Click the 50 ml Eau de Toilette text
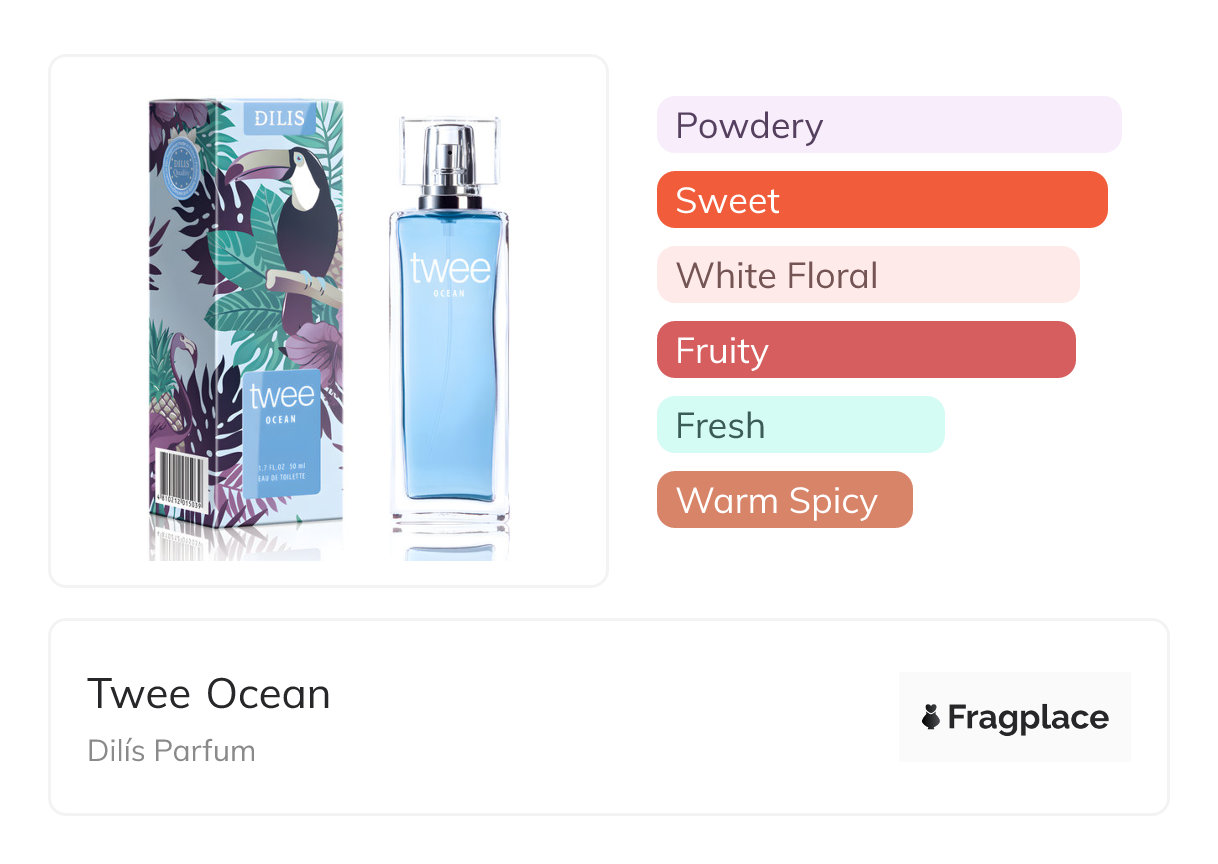This screenshot has width=1218, height=864. [x=282, y=473]
